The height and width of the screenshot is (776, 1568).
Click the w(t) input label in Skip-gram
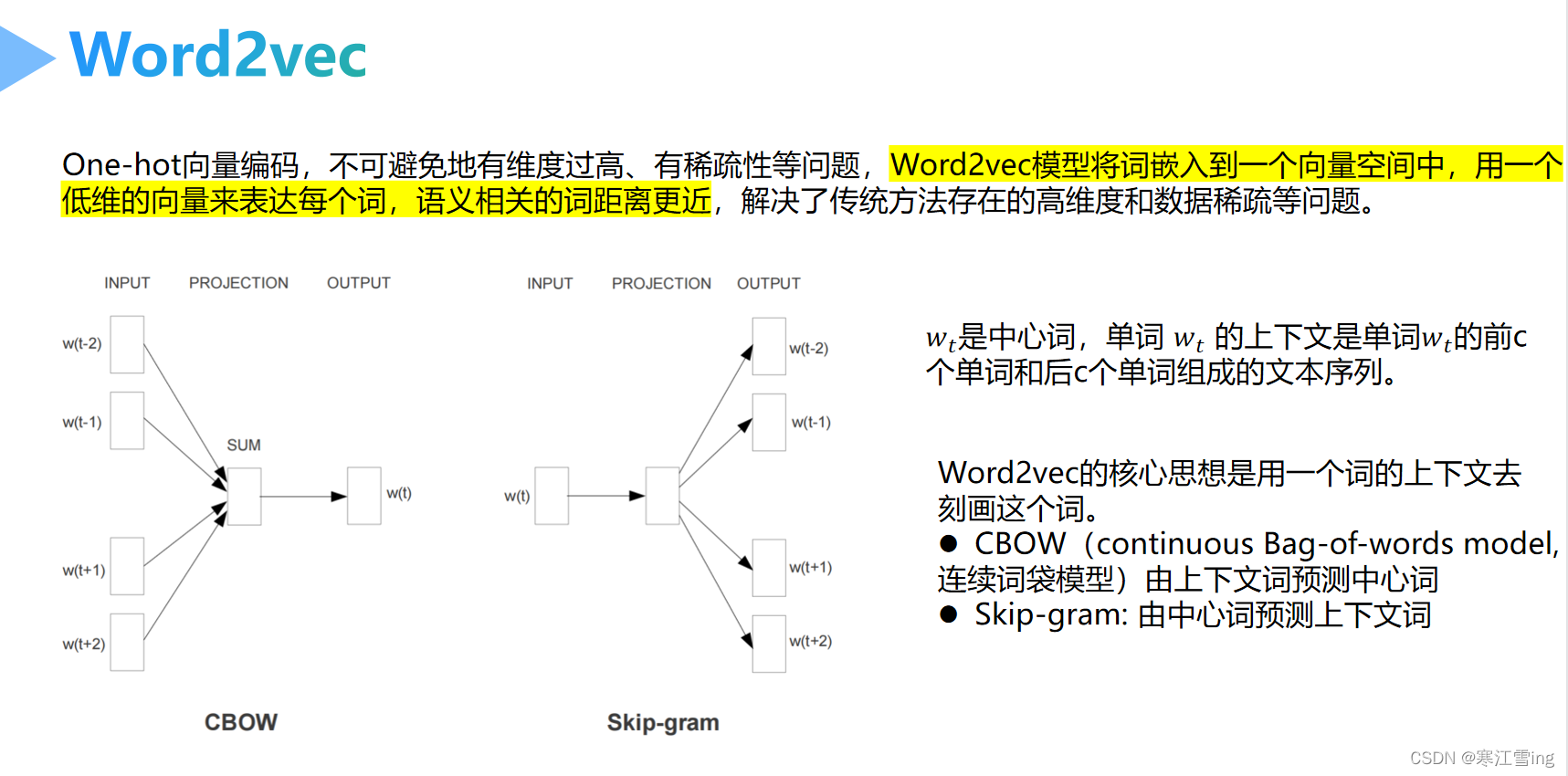click(x=517, y=497)
